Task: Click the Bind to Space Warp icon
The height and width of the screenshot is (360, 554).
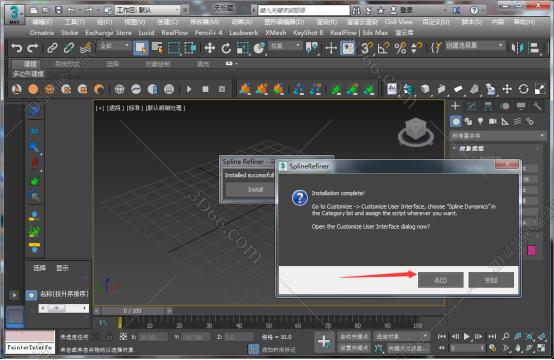Action: [x=86, y=48]
